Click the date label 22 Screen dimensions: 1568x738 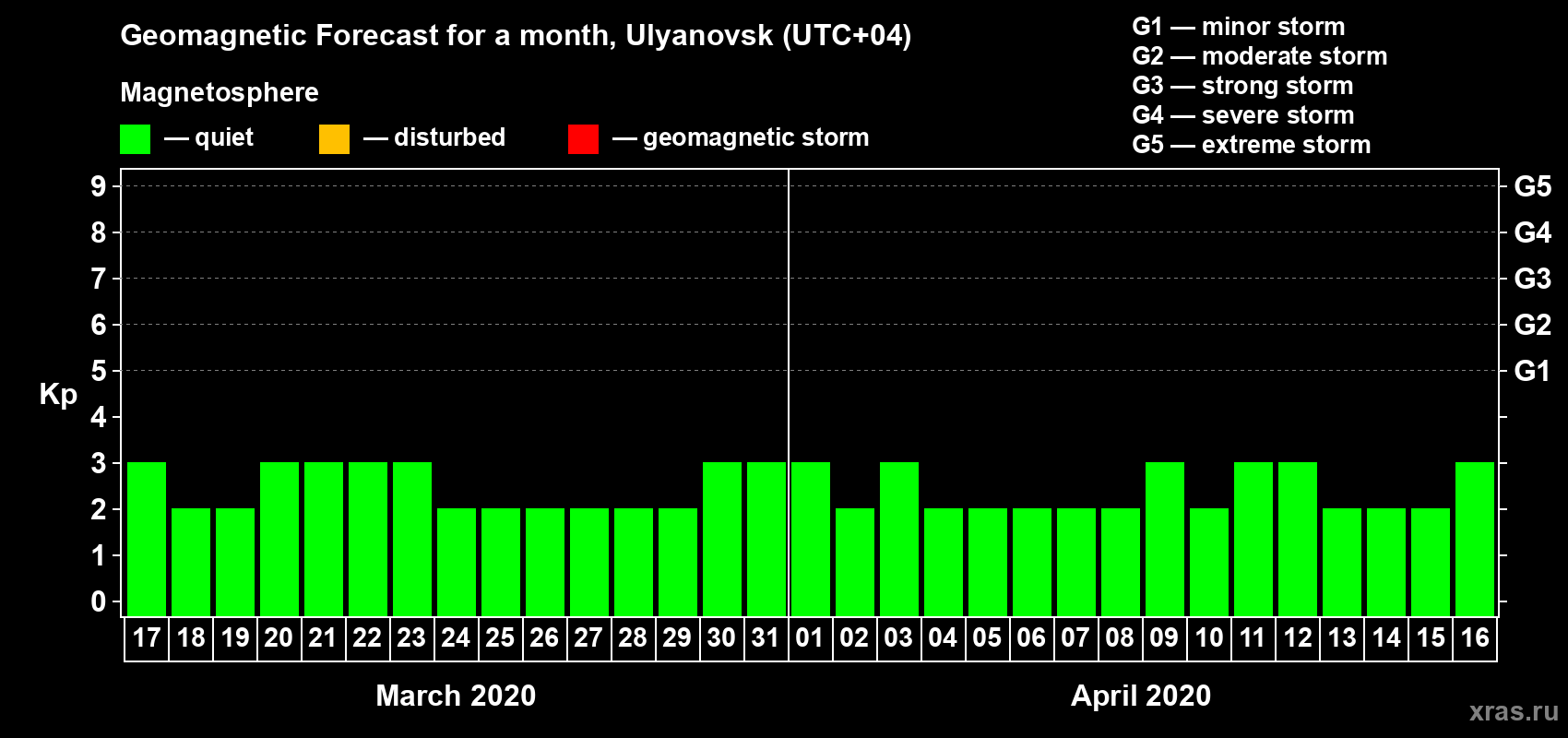(367, 638)
